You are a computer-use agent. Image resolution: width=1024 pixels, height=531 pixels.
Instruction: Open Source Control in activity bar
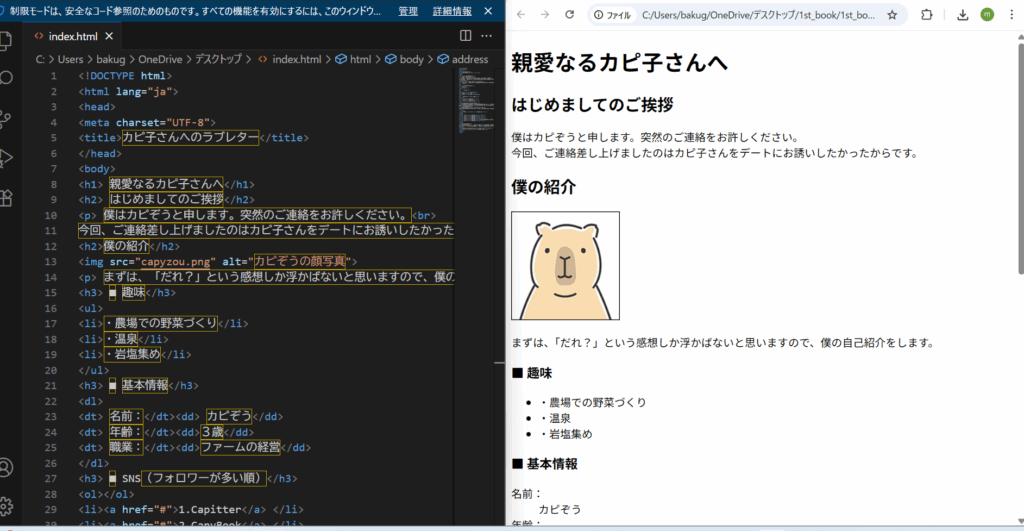6,118
